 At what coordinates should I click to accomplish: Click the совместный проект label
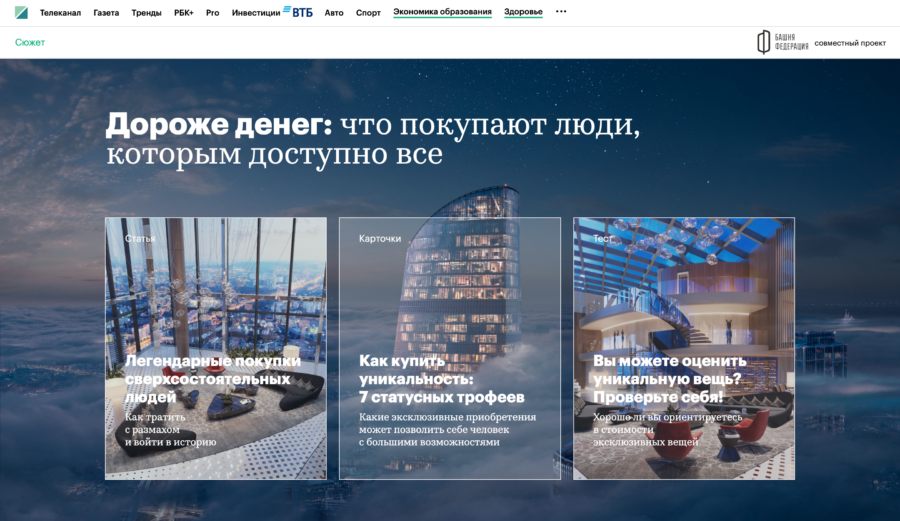[850, 43]
